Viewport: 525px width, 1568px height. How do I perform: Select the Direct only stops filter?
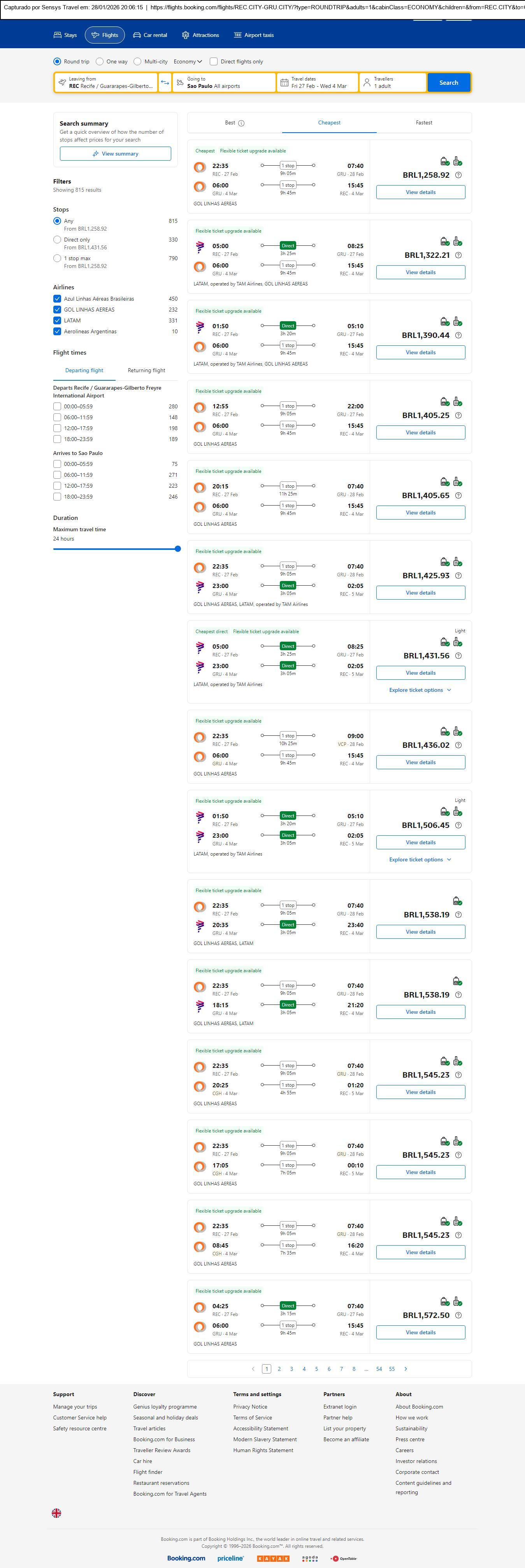(x=57, y=240)
